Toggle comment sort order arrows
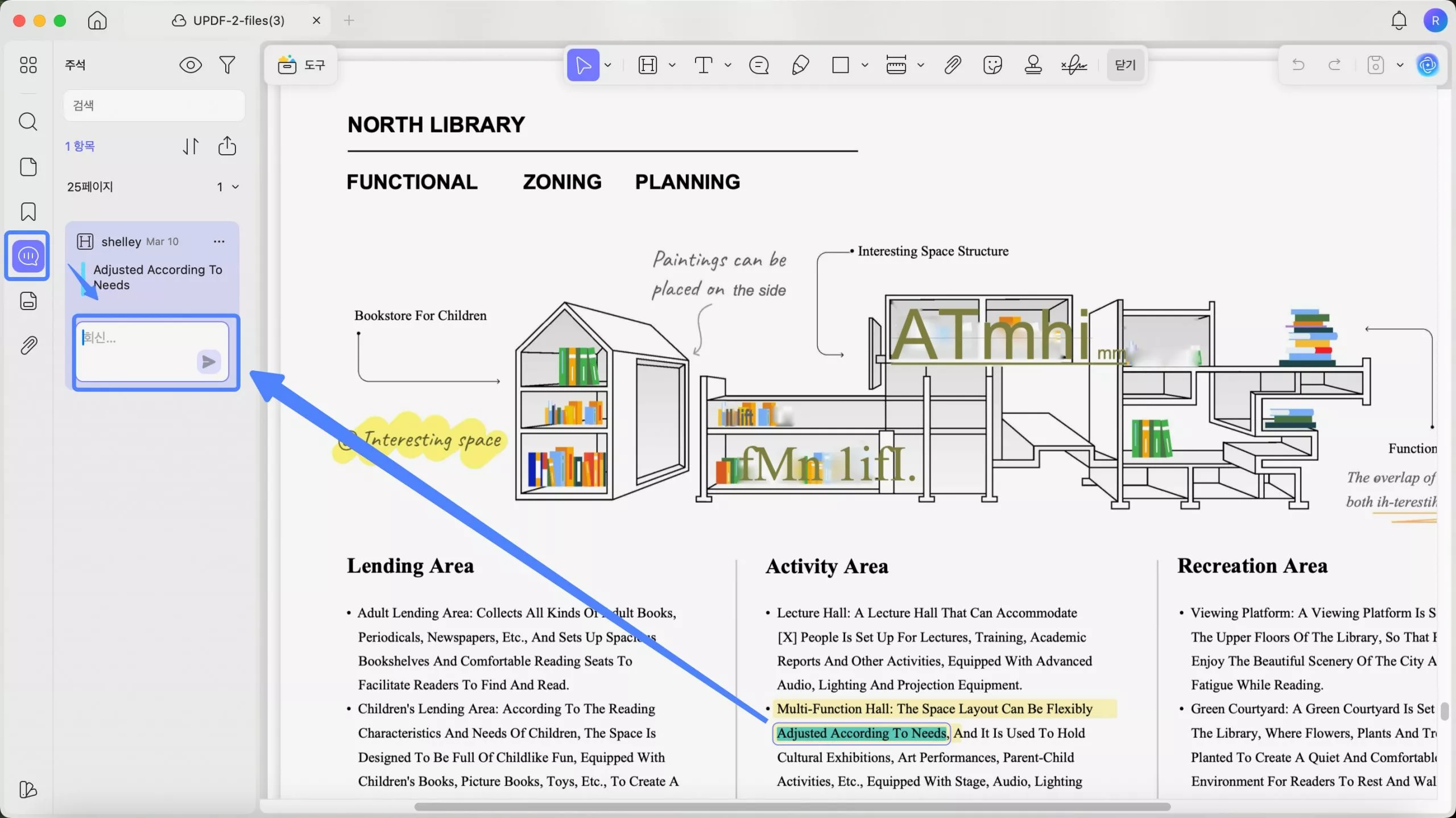The width and height of the screenshot is (1456, 818). pyautogui.click(x=191, y=146)
